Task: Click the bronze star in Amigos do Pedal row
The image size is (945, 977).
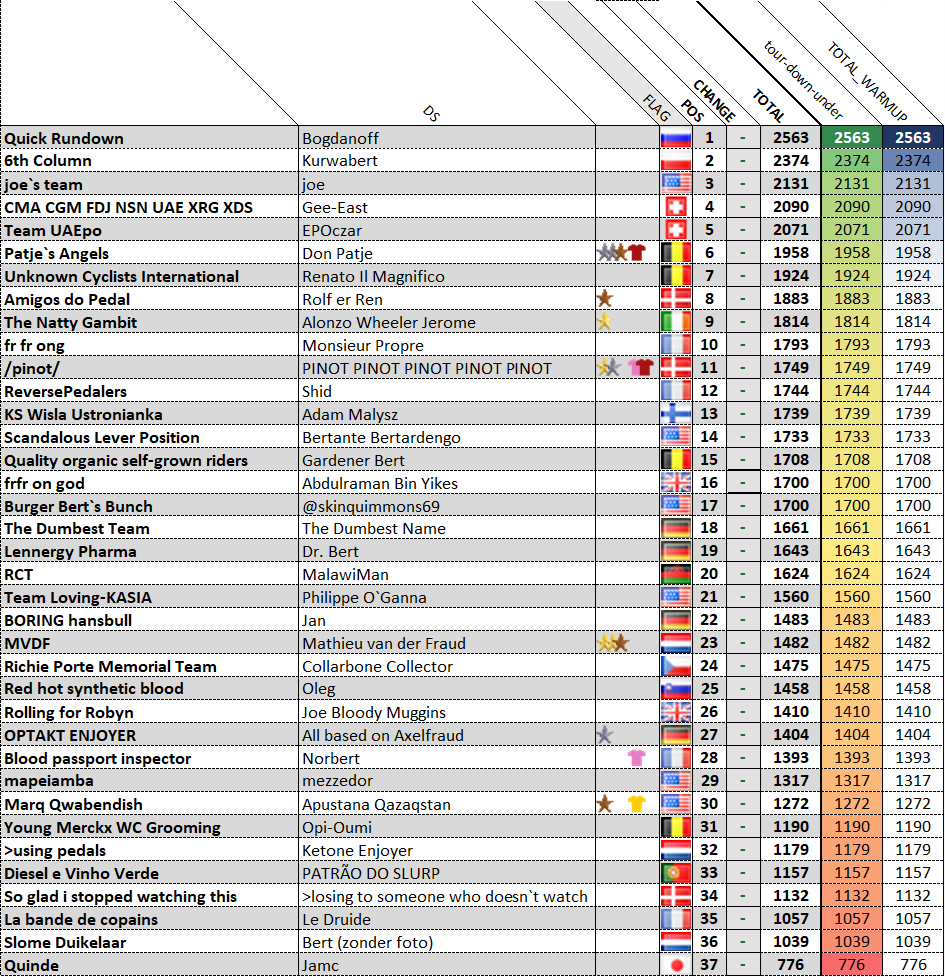Action: [604, 298]
